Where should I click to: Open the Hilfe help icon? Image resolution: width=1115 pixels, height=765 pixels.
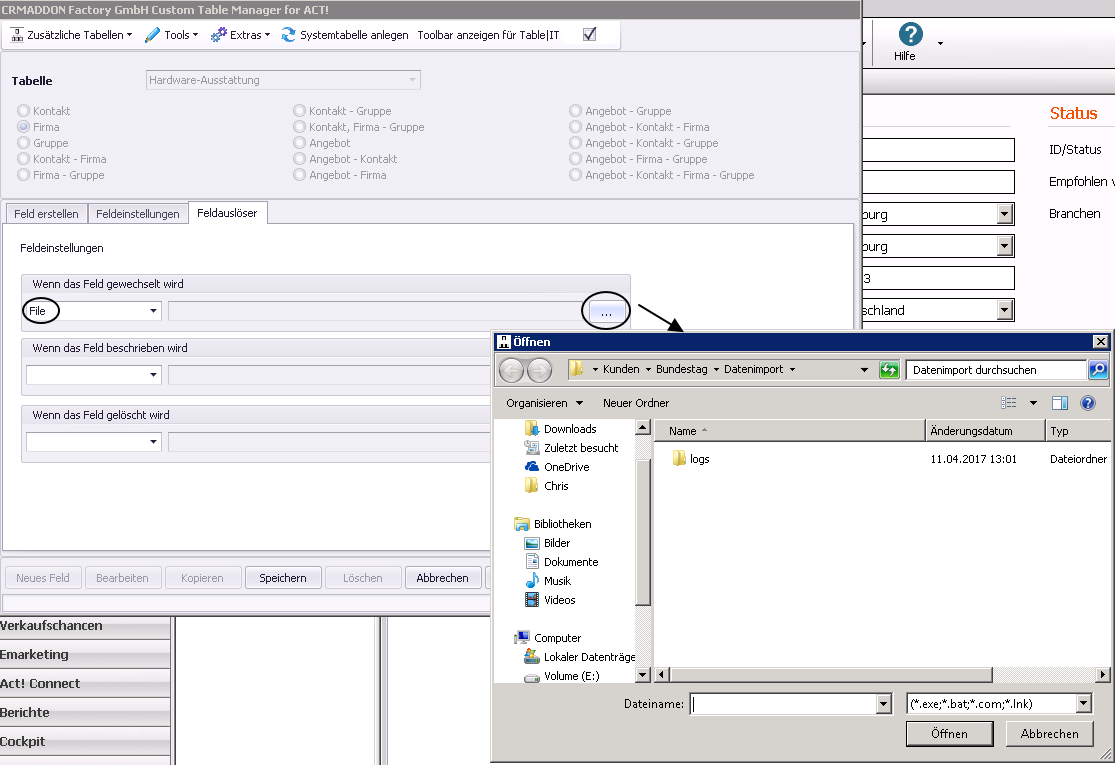[x=910, y=34]
